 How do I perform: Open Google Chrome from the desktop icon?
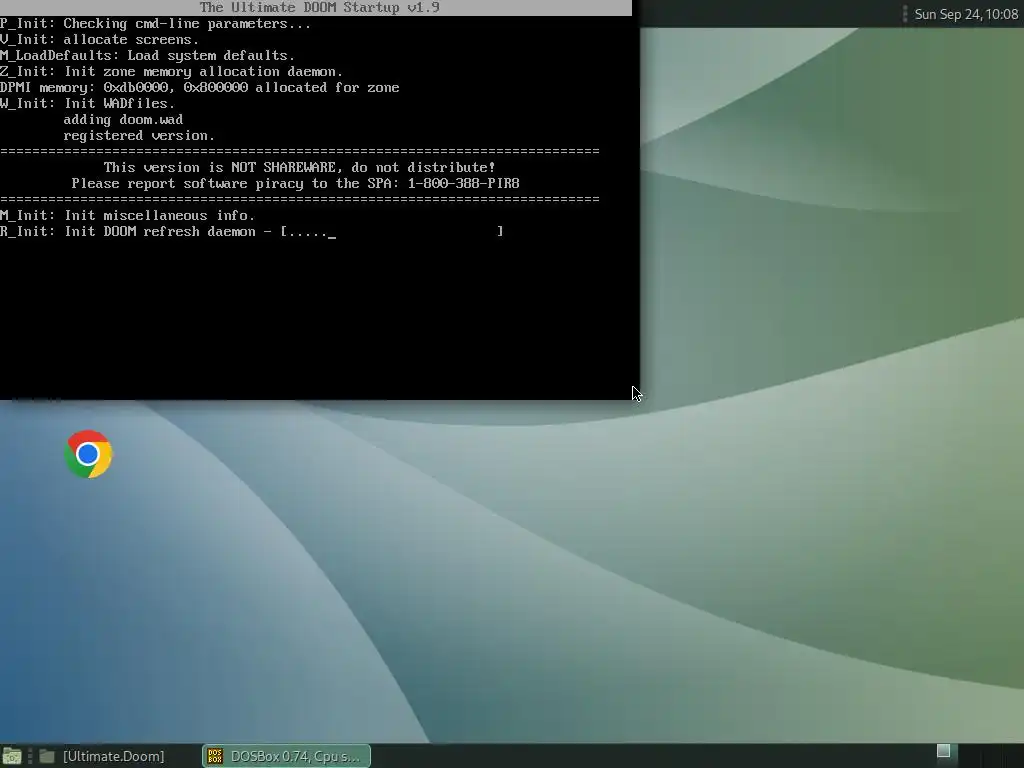88,454
